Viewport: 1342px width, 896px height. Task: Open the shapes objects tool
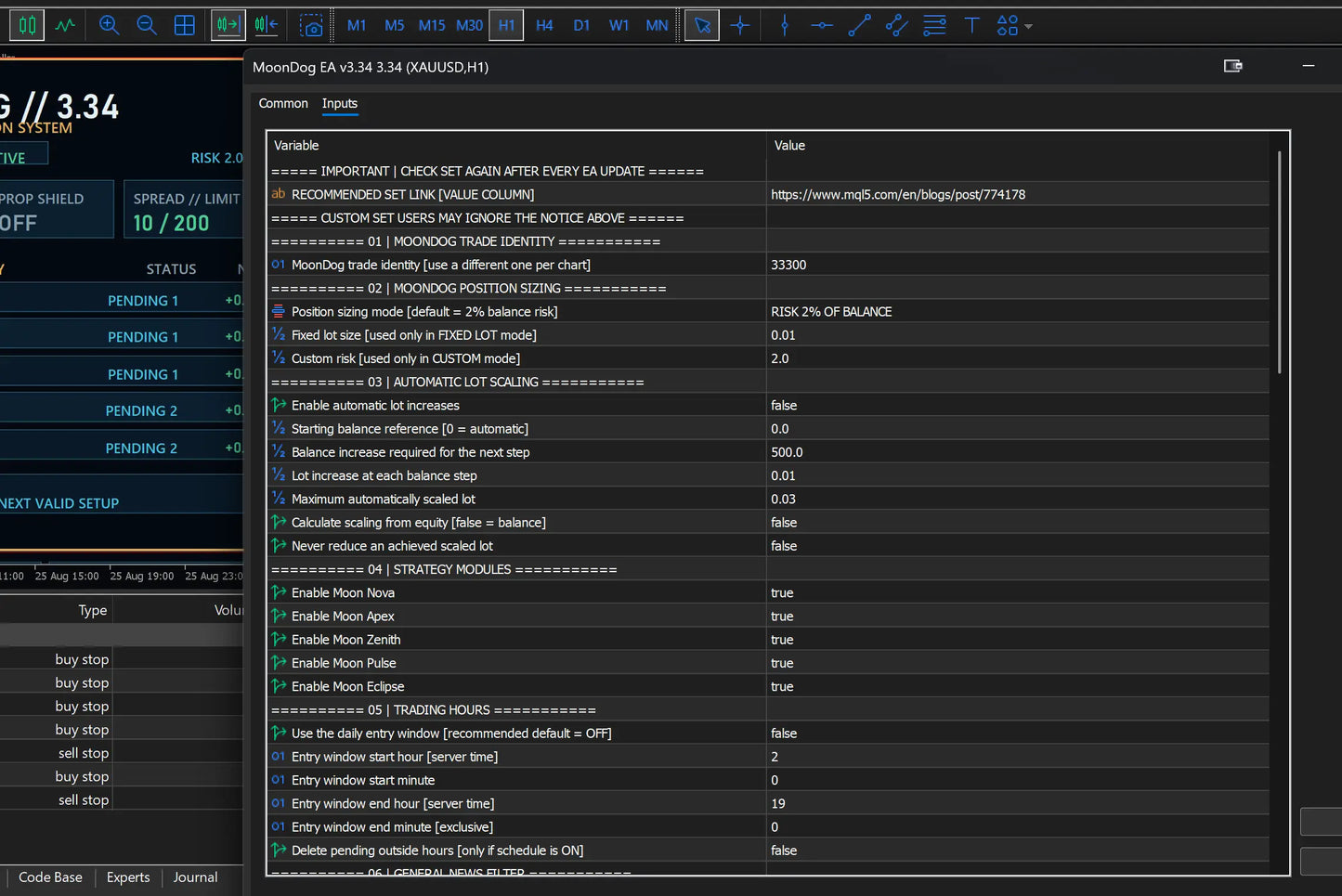(1007, 25)
